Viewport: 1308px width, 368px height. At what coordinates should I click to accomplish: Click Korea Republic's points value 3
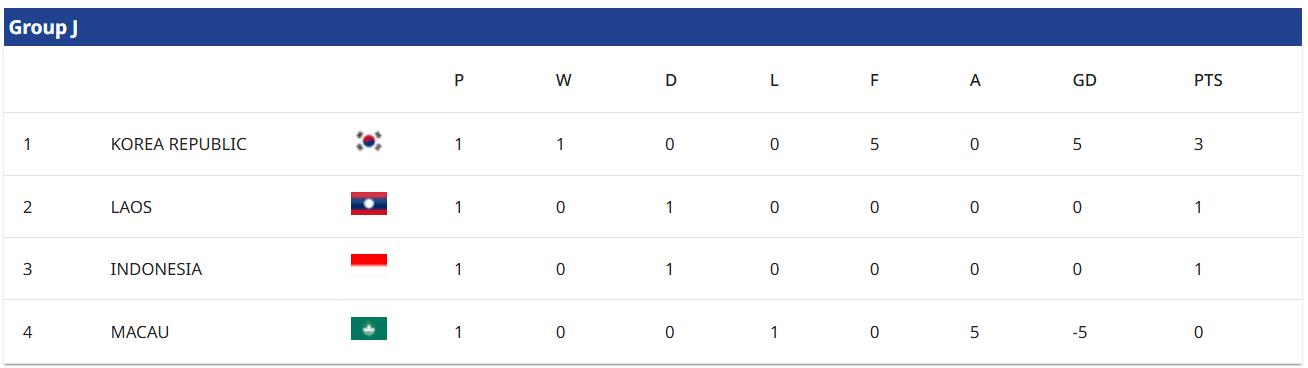click(x=1198, y=144)
